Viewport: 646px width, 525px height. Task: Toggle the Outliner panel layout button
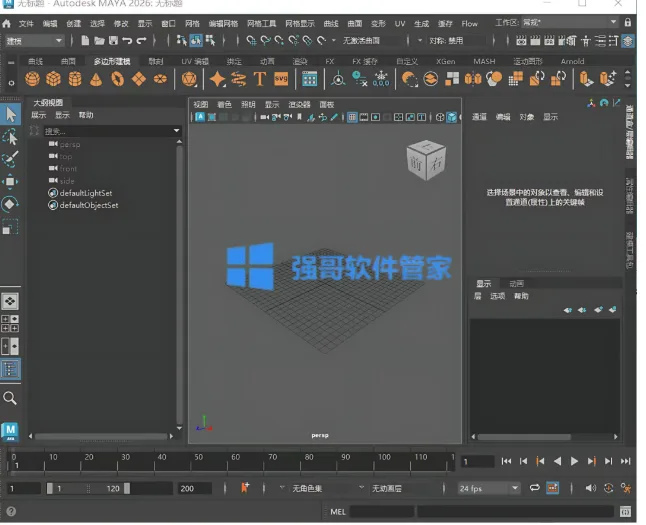pos(10,369)
